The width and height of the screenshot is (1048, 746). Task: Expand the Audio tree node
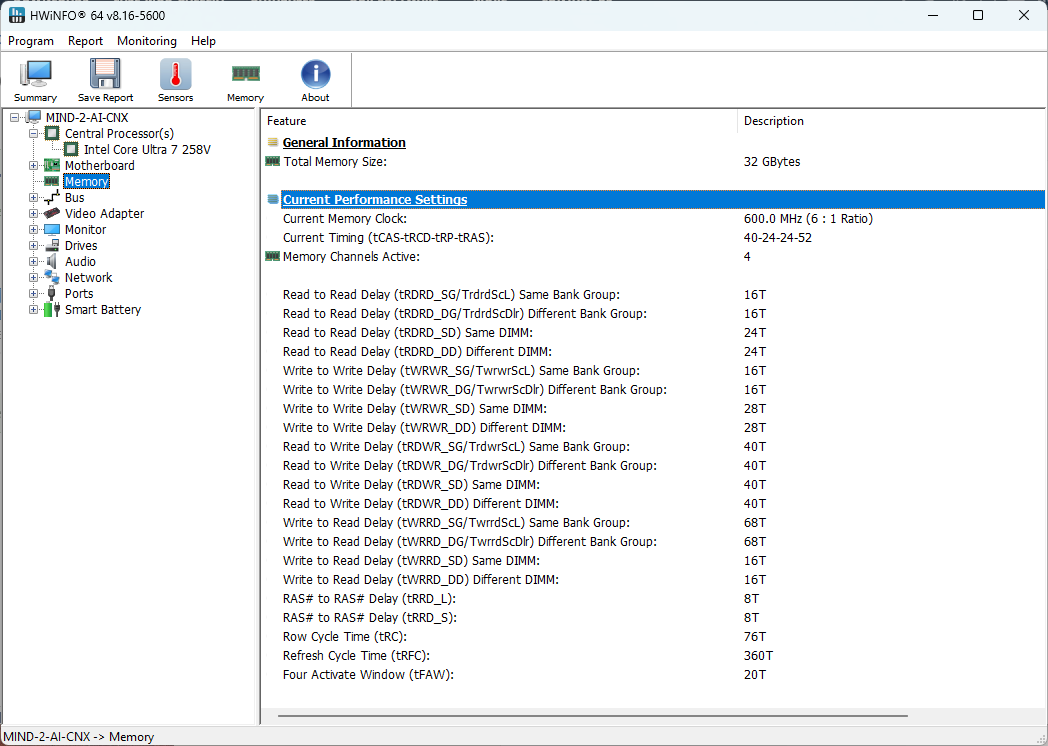coord(33,261)
